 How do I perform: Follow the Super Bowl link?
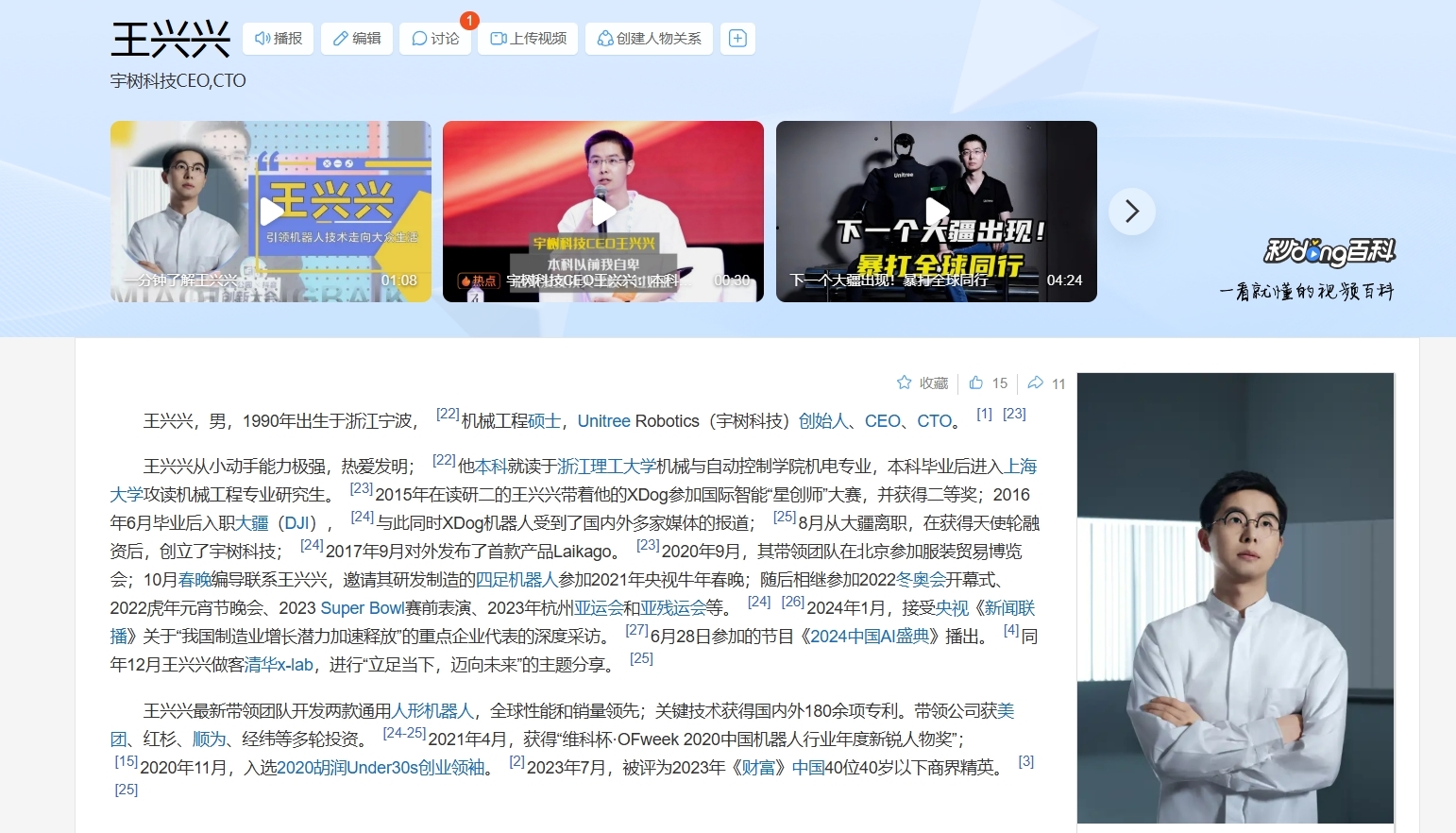363,608
